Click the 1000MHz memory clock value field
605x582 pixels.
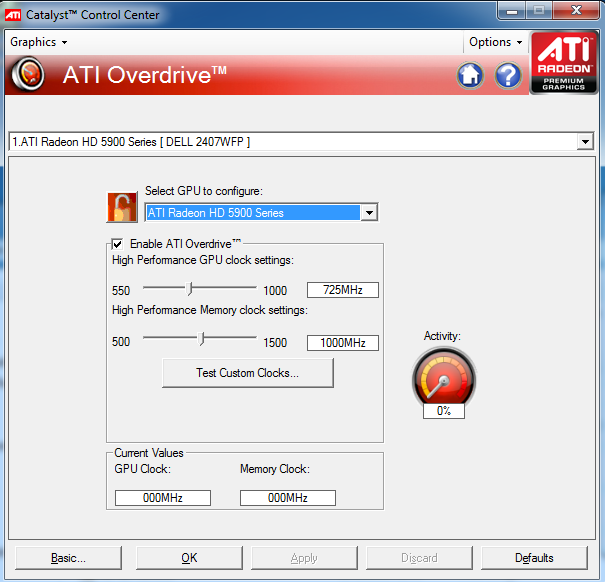(x=343, y=343)
